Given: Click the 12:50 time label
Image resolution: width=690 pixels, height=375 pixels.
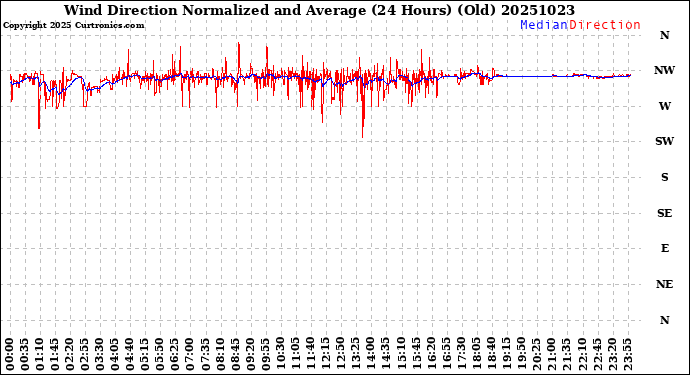Looking at the screenshot, I should tap(340, 354).
